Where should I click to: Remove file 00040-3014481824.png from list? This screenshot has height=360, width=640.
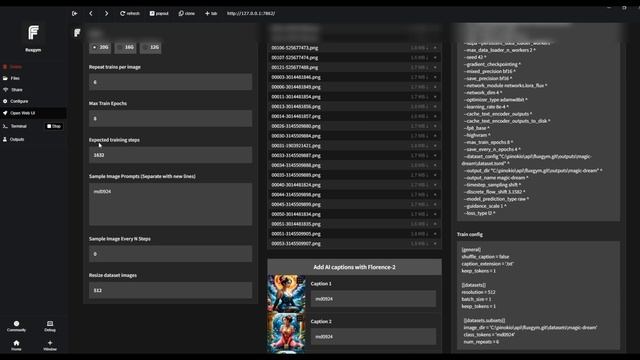(435, 185)
